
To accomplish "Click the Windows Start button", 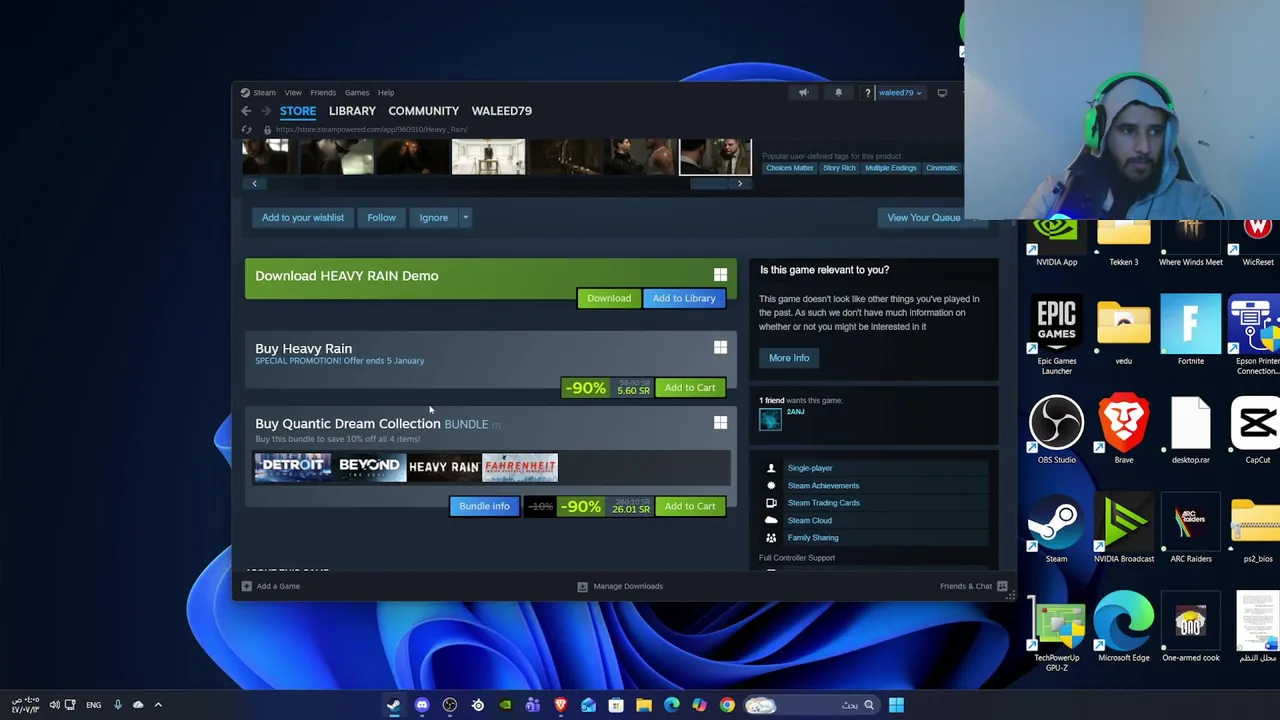I will click(x=896, y=705).
